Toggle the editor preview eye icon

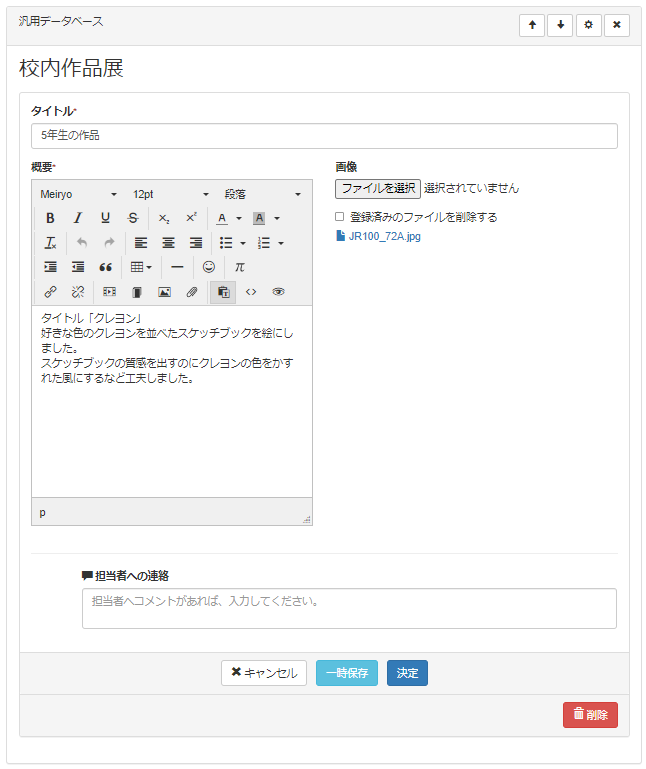point(278,292)
